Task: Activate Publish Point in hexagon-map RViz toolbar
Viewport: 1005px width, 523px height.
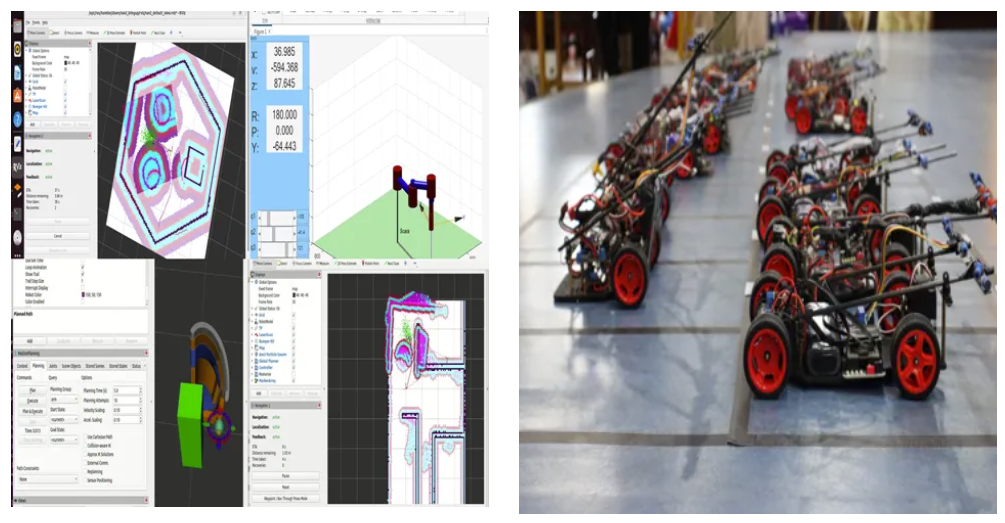Action: (138, 33)
